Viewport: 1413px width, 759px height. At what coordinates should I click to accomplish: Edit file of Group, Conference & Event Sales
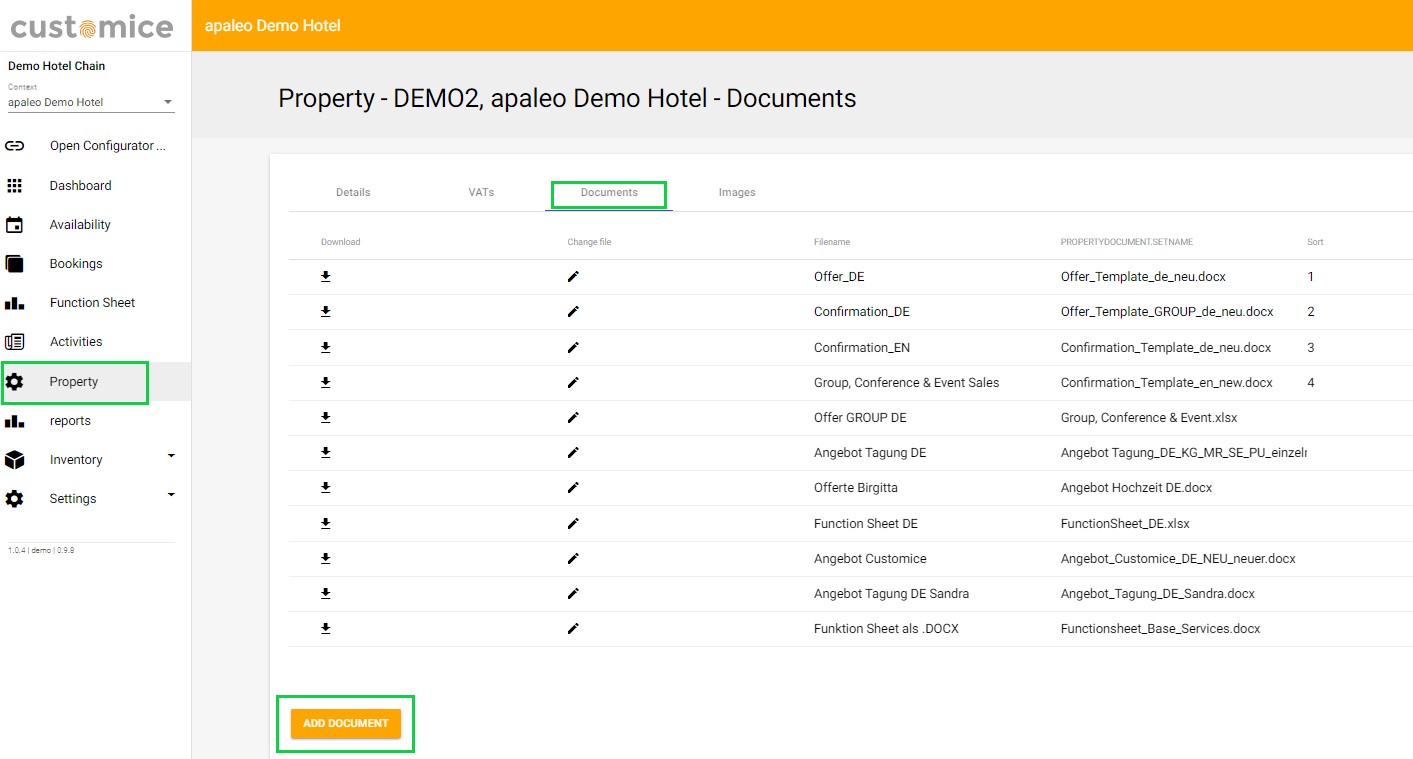coord(573,382)
